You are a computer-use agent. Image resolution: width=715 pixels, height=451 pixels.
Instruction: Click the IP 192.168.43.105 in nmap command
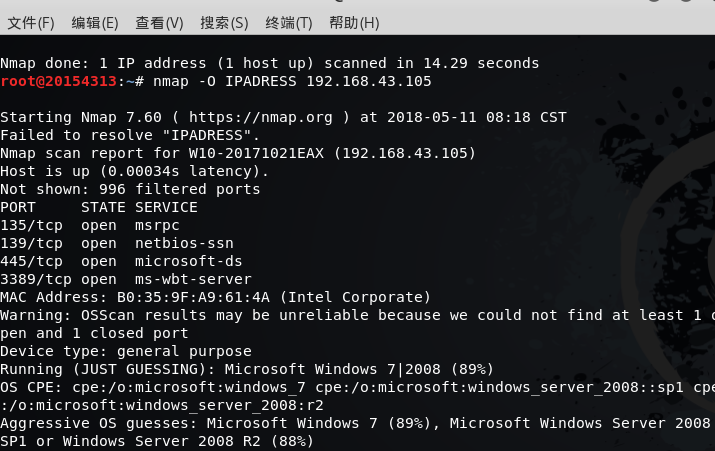point(369,81)
